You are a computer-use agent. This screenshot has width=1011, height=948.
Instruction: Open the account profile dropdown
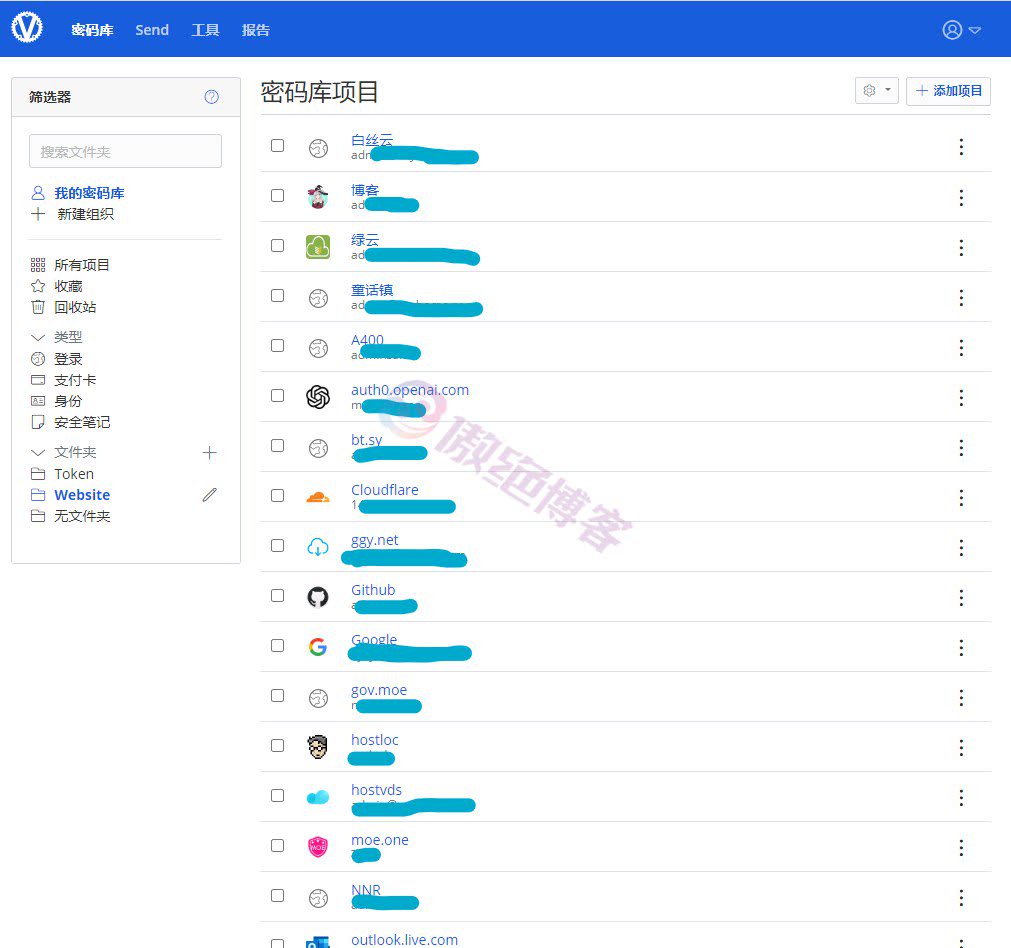pos(961,30)
